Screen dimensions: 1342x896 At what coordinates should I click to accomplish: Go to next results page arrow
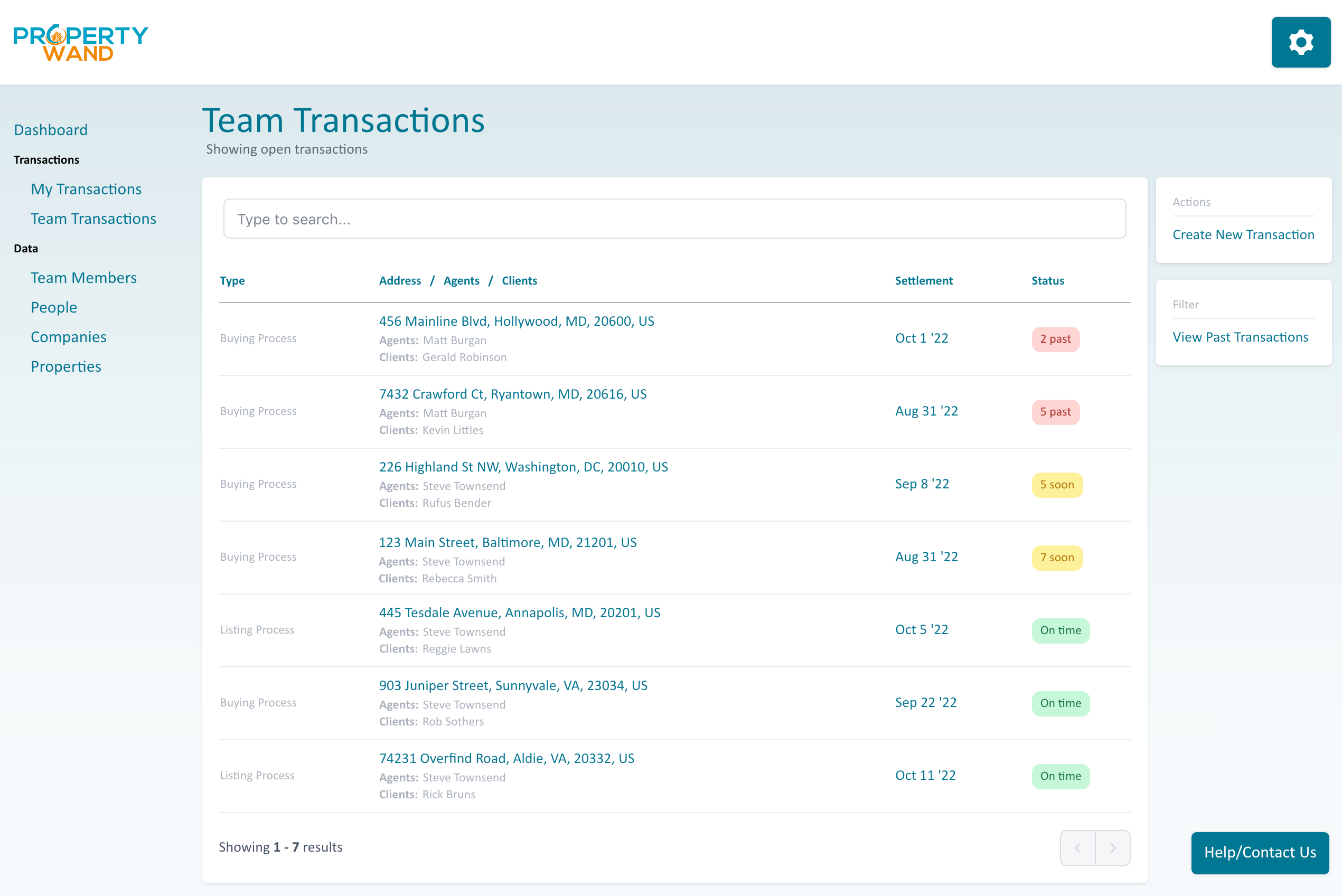click(1112, 847)
